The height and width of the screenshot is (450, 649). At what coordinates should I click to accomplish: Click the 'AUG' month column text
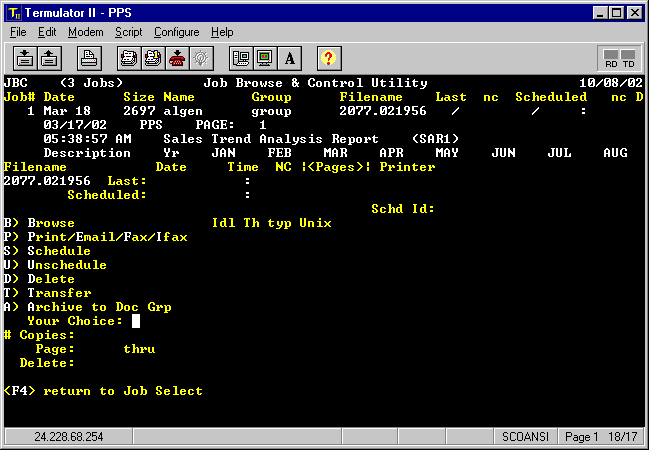tap(615, 153)
